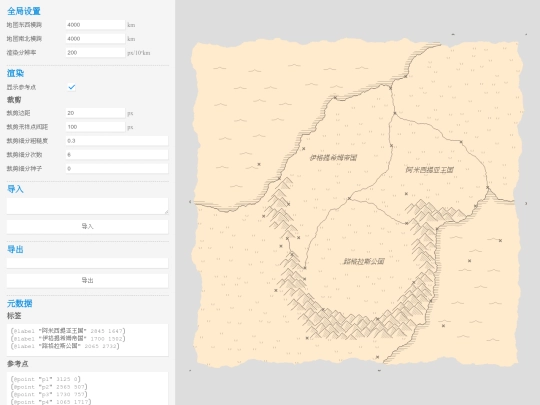Screen dimensions: 540x405
Task: Edit the 地图东西横跨 field showing 4000
Action: 95,25
